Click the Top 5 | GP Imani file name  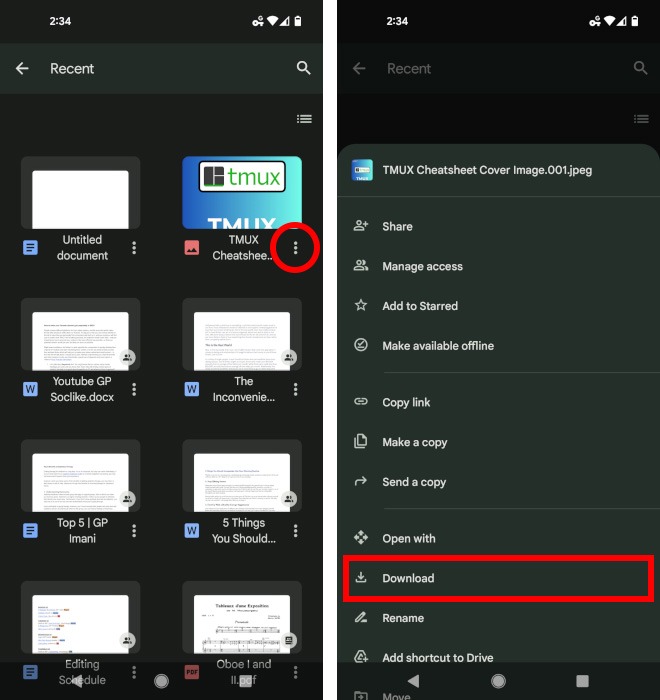82,530
